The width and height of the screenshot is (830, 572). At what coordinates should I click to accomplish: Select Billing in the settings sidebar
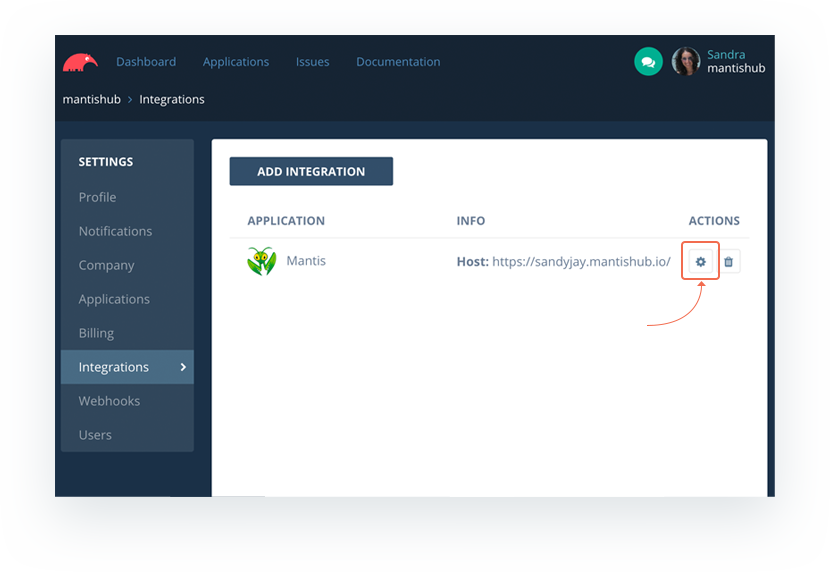coord(127,333)
